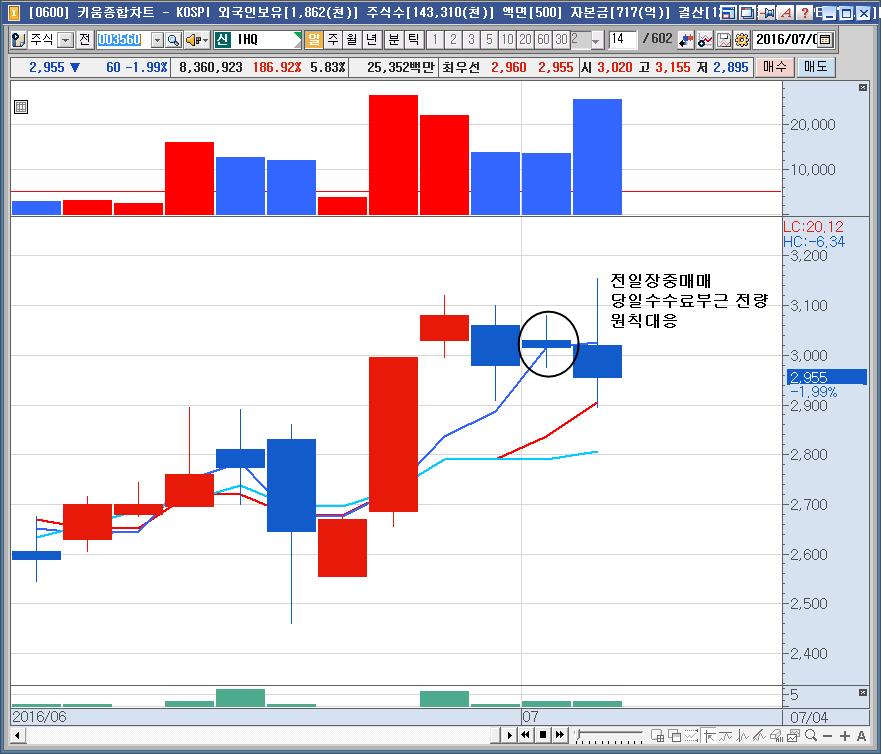
Task: Click the eraser with bars icon
Action: coord(776,735)
